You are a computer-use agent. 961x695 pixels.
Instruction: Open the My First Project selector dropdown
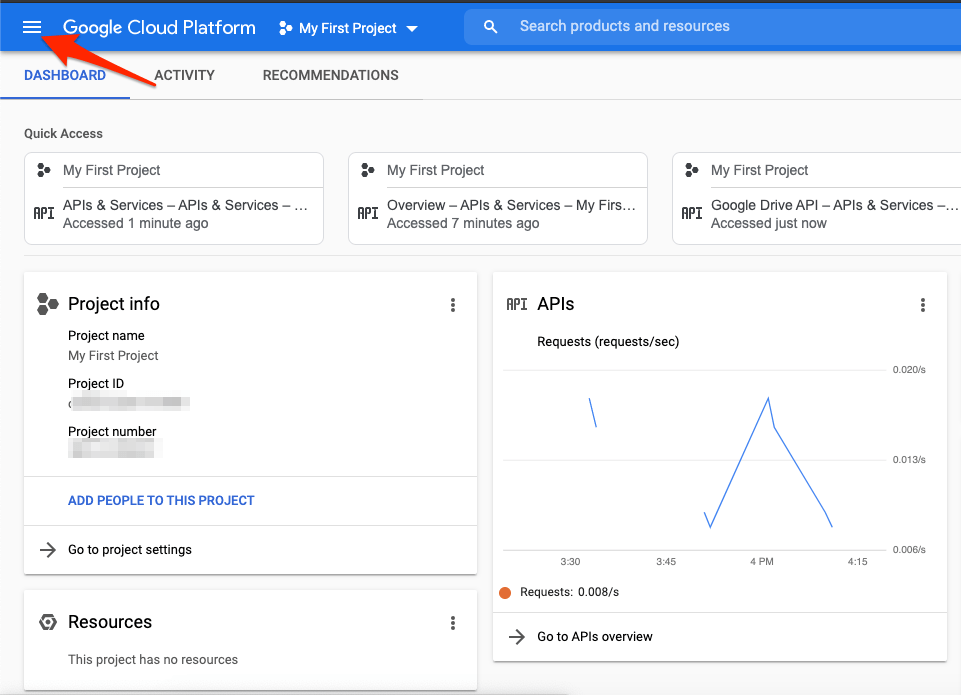pos(347,28)
